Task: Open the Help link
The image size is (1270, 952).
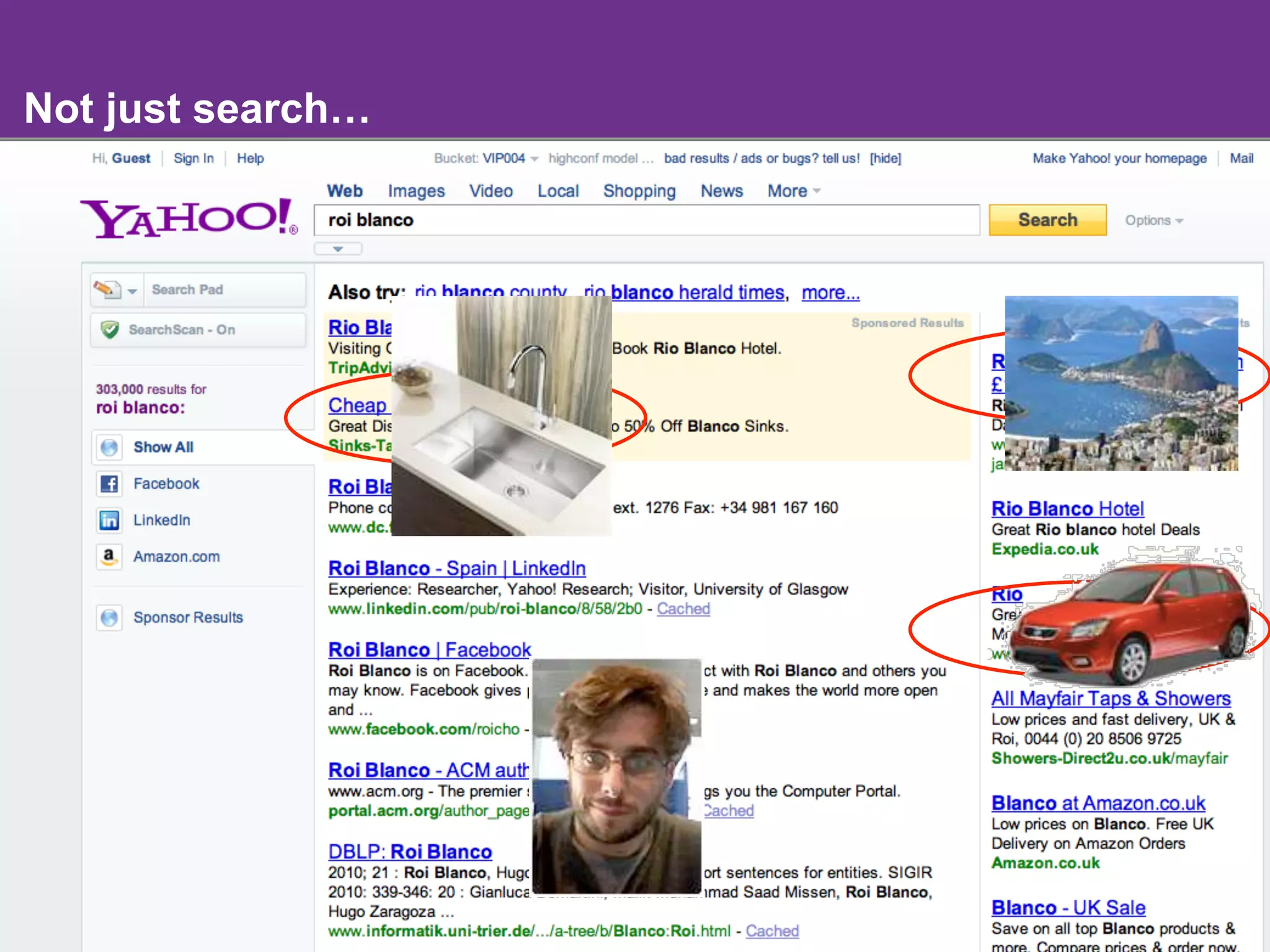Action: pyautogui.click(x=251, y=159)
